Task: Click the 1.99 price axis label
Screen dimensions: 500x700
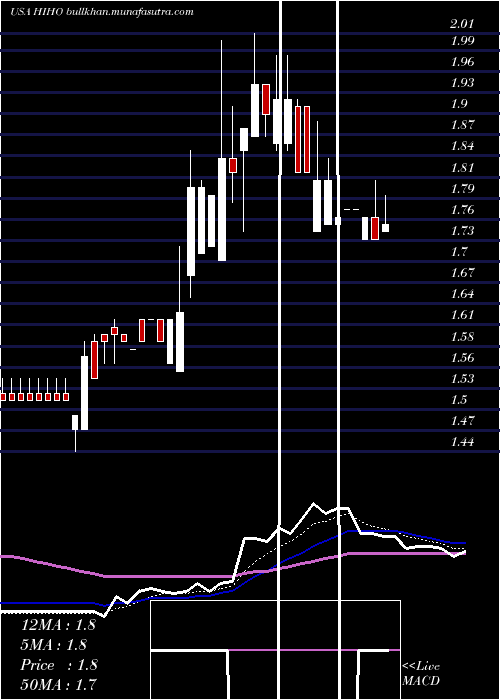Action: [462, 41]
